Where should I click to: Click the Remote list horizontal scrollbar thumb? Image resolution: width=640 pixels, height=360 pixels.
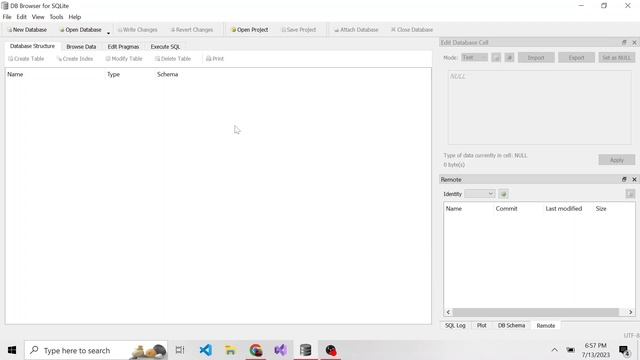[536, 312]
